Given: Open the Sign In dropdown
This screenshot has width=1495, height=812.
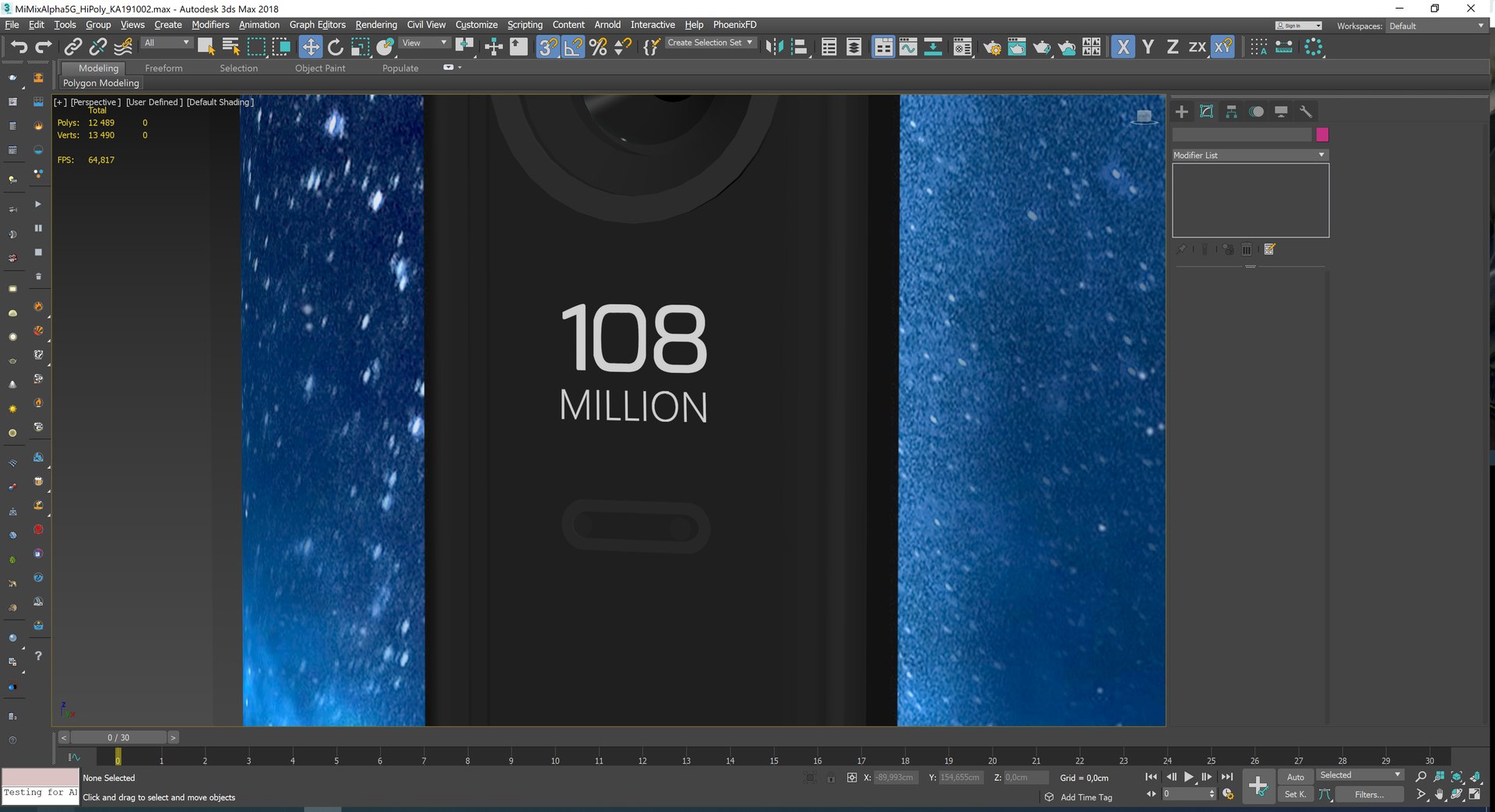Looking at the screenshot, I should click(x=1299, y=26).
